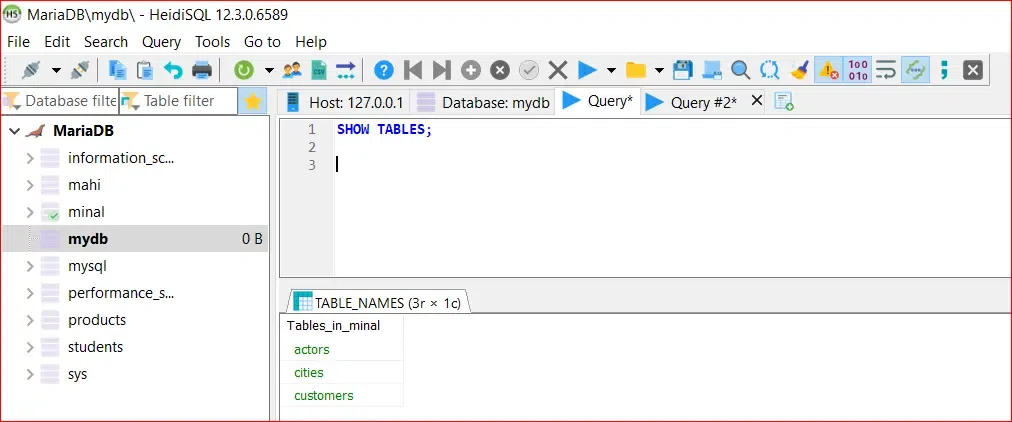Select the products database
Viewport: 1012px width, 422px height.
(97, 320)
